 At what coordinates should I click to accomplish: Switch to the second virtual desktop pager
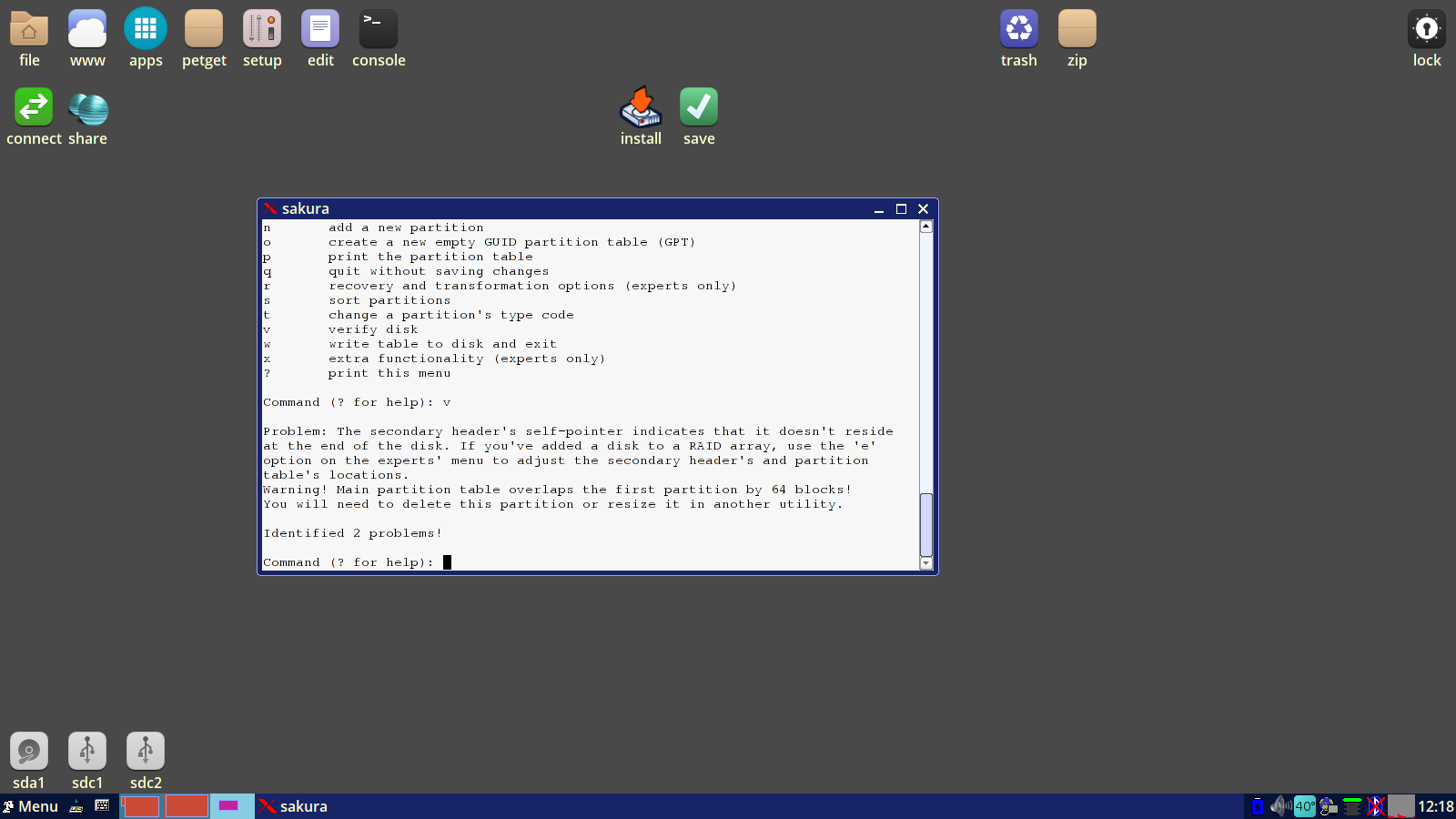click(187, 806)
